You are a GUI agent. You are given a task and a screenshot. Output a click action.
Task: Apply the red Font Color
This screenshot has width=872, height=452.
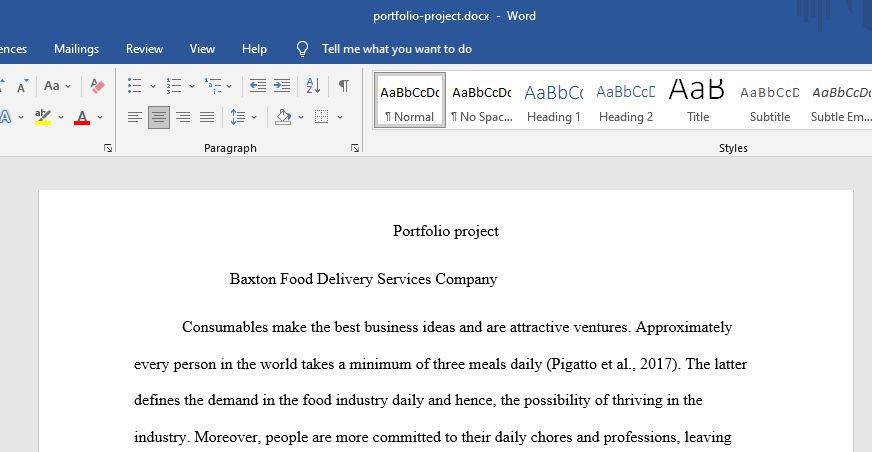(x=82, y=117)
